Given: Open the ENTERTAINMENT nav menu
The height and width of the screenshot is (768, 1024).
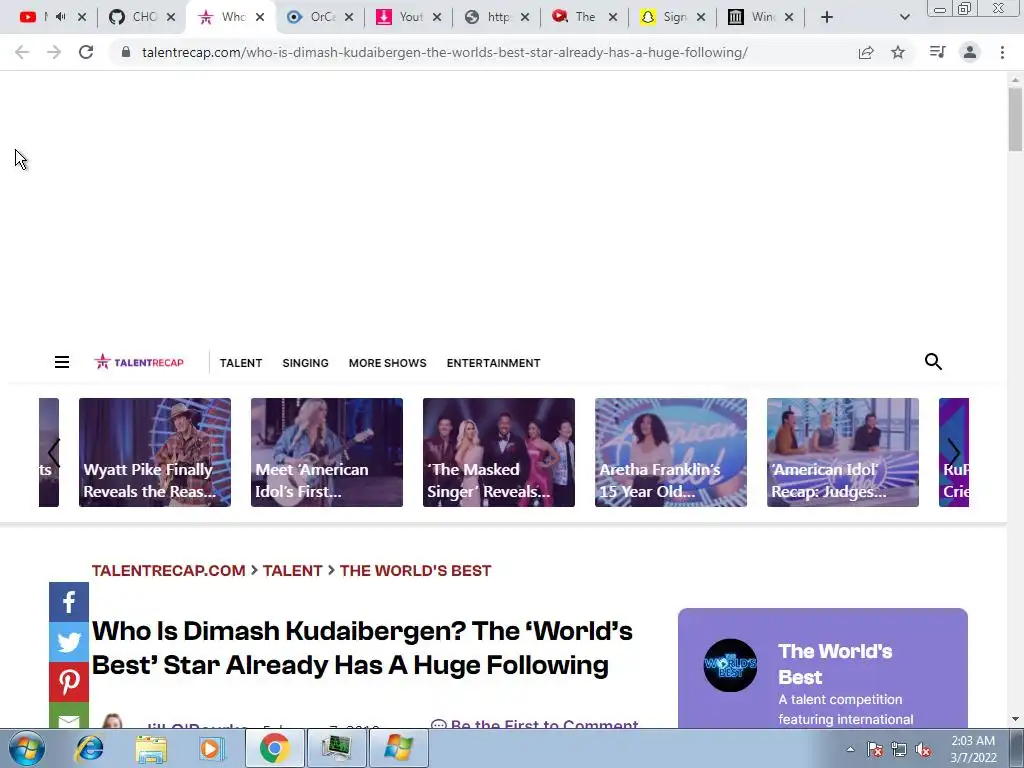Looking at the screenshot, I should tap(493, 363).
